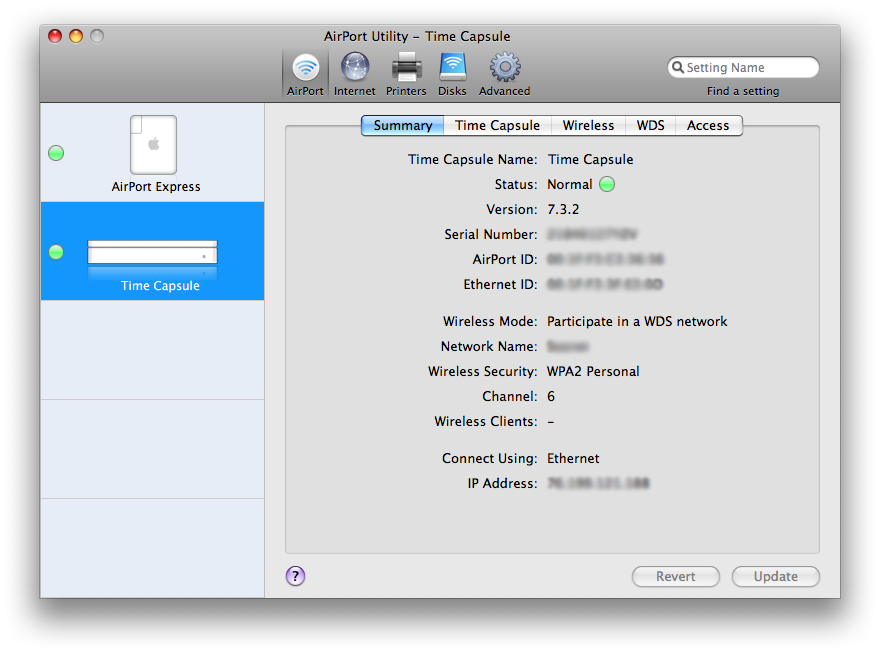The image size is (880, 653).
Task: Click the blurred Network Name value
Action: (x=568, y=346)
